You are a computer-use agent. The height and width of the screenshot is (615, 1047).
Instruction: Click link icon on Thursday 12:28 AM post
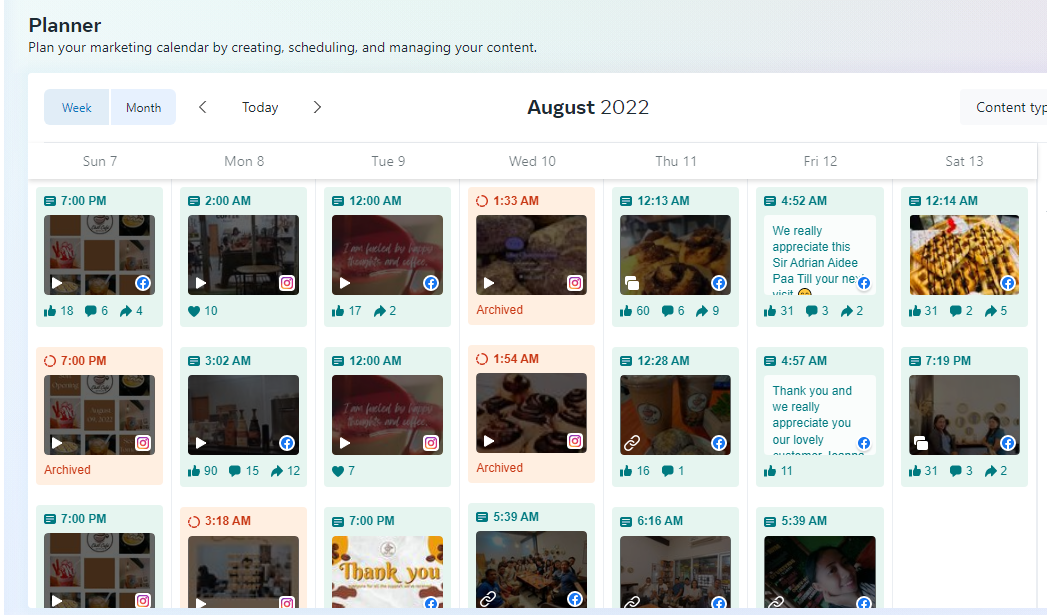coord(632,443)
